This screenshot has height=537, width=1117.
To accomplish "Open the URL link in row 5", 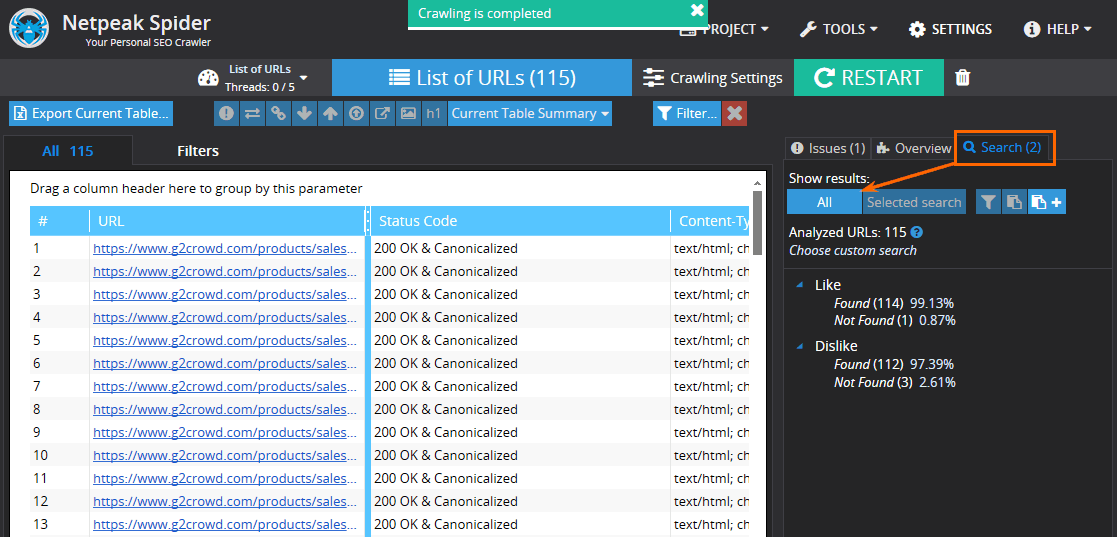I will [x=224, y=340].
